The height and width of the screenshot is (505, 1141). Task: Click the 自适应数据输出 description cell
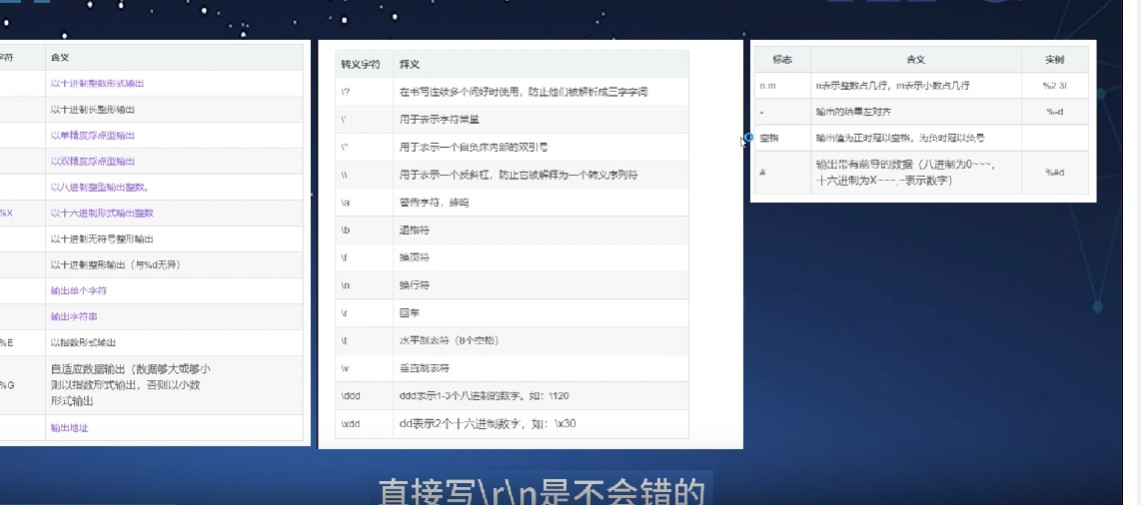tap(173, 385)
